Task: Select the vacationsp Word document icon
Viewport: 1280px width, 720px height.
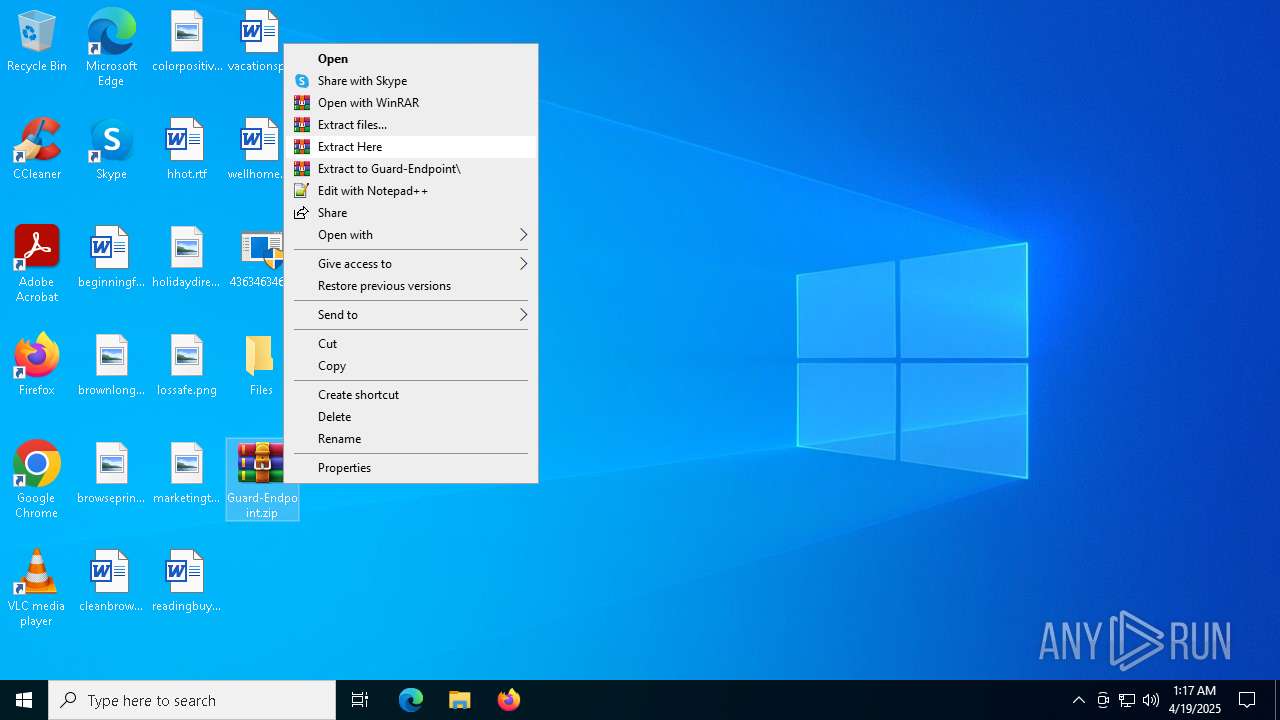Action: [258, 42]
